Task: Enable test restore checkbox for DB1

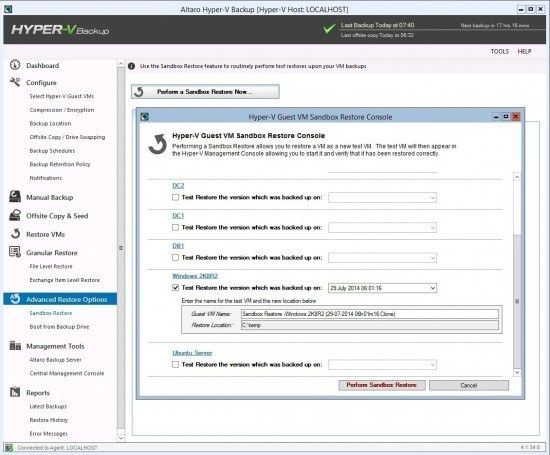Action: (x=175, y=257)
